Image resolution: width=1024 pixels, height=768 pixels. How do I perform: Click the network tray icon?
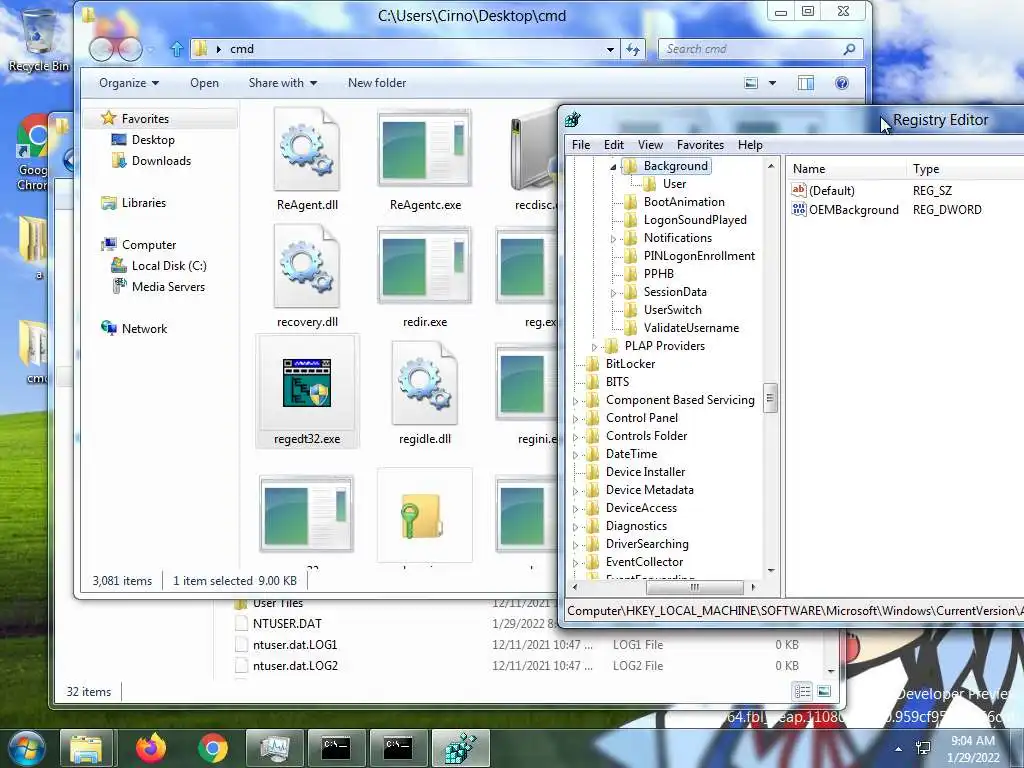point(923,748)
